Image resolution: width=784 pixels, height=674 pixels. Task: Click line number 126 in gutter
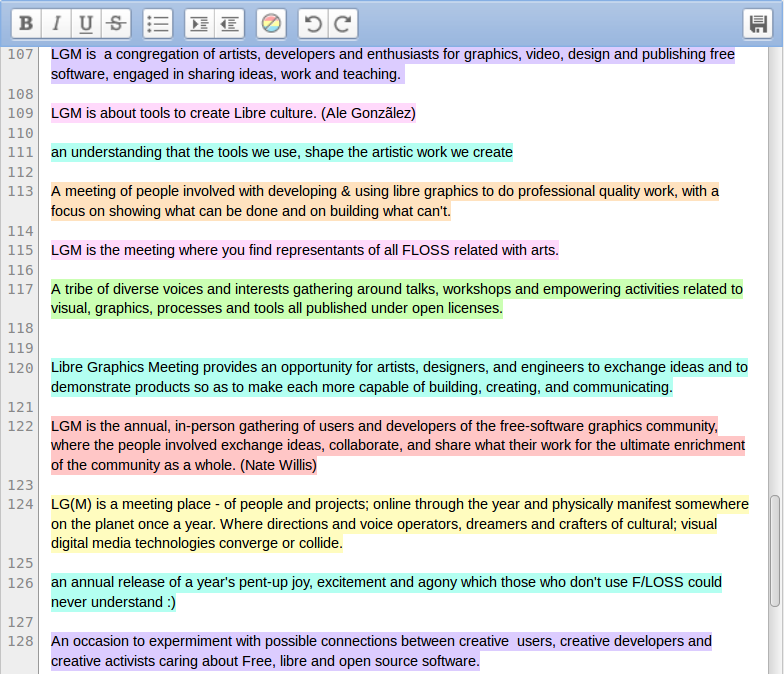pyautogui.click(x=20, y=583)
